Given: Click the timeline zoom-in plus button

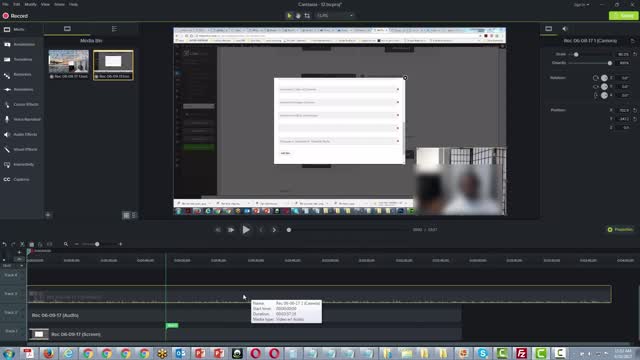Looking at the screenshot, I should click(120, 244).
